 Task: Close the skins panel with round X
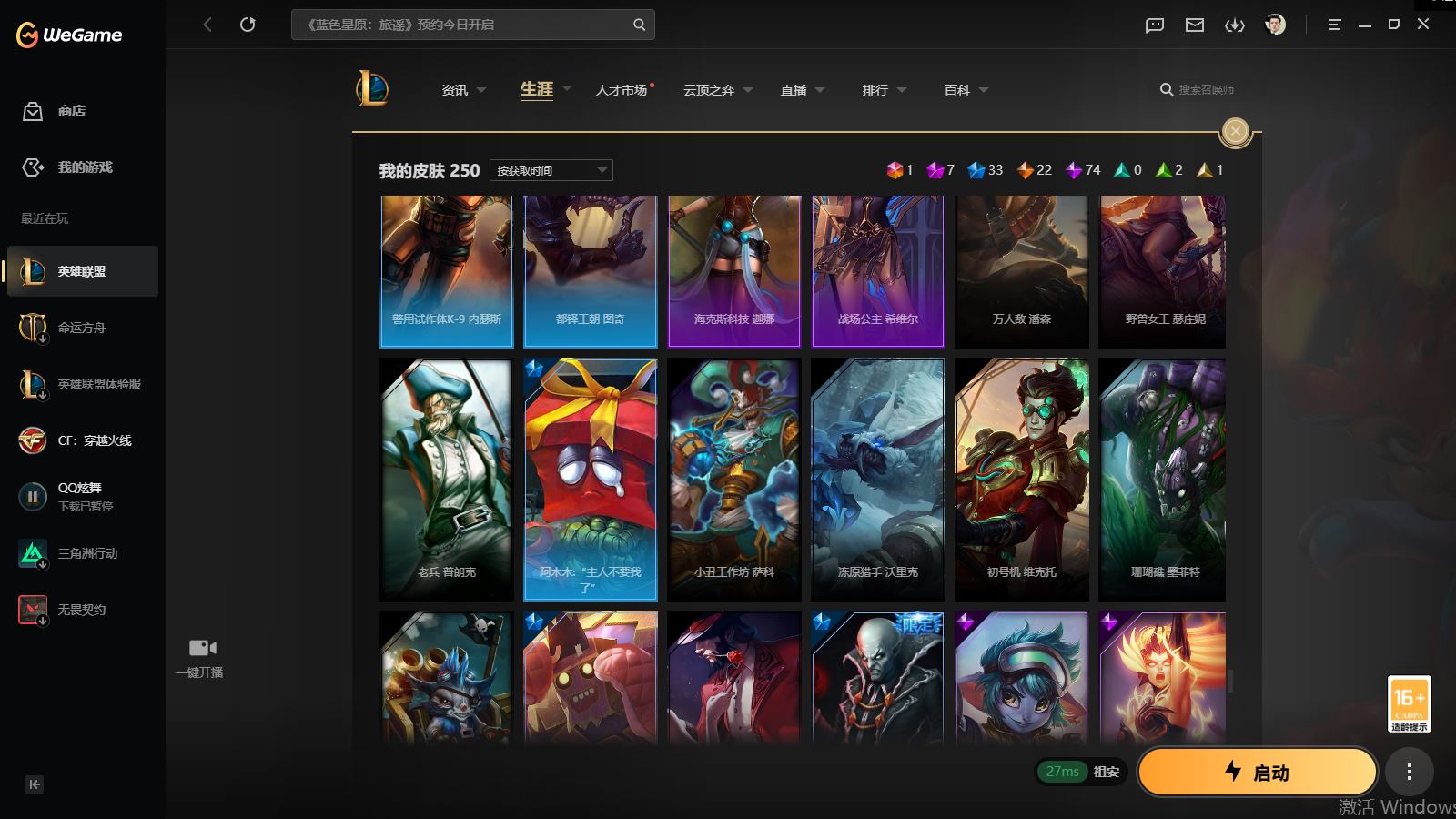pos(1235,131)
